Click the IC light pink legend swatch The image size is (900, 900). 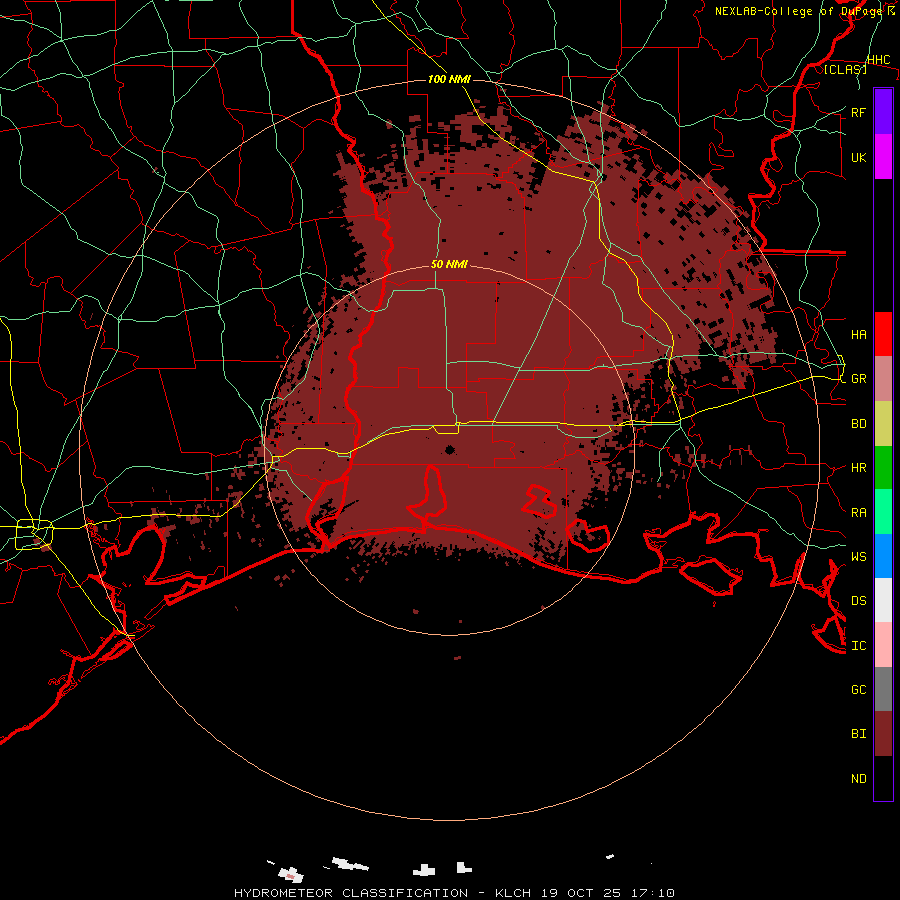point(883,645)
